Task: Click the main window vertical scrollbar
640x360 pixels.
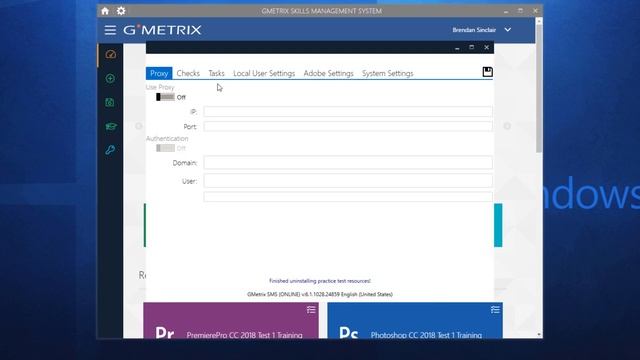Action: pyautogui.click(x=539, y=89)
